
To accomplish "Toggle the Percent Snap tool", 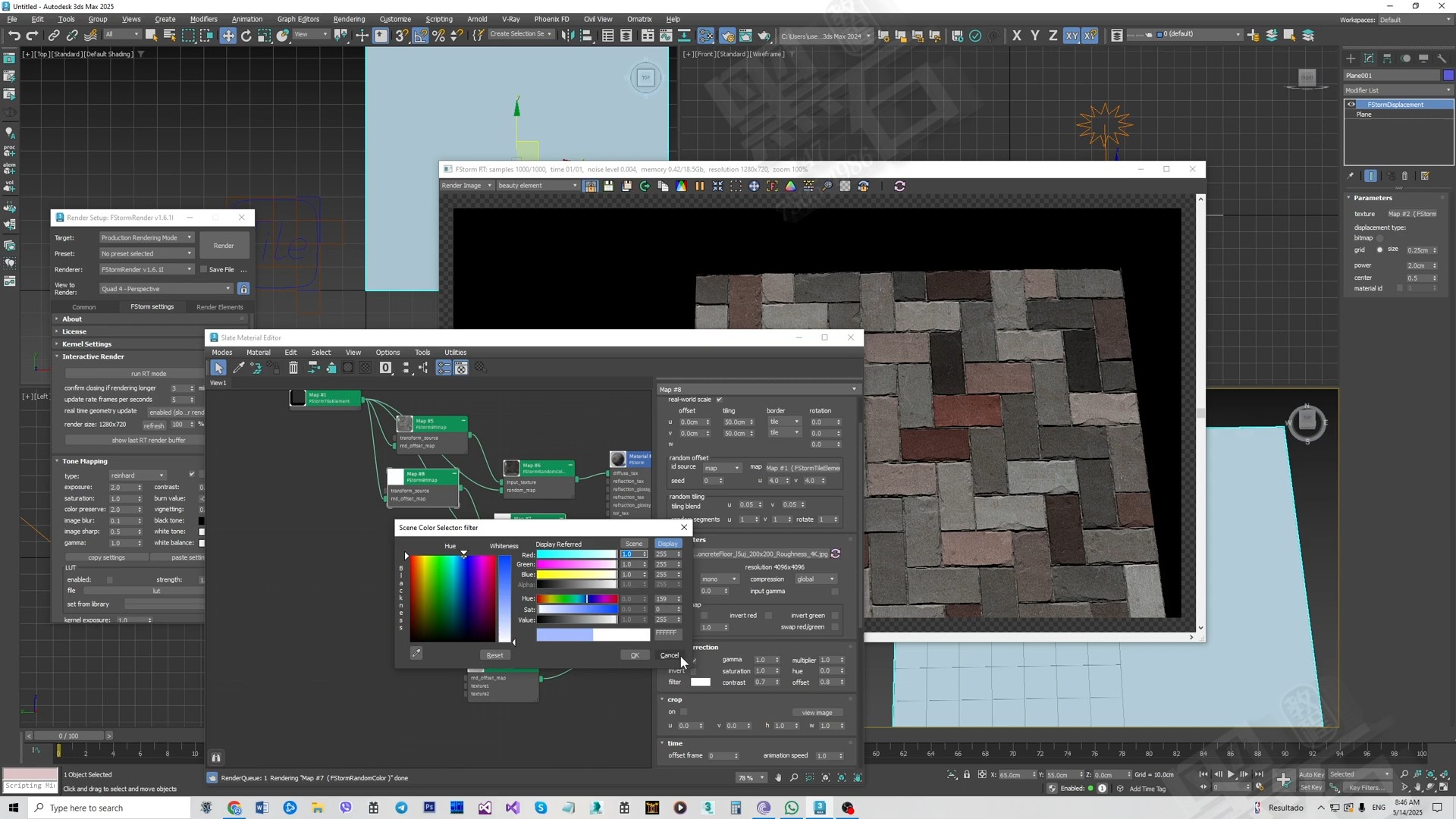I will [438, 36].
